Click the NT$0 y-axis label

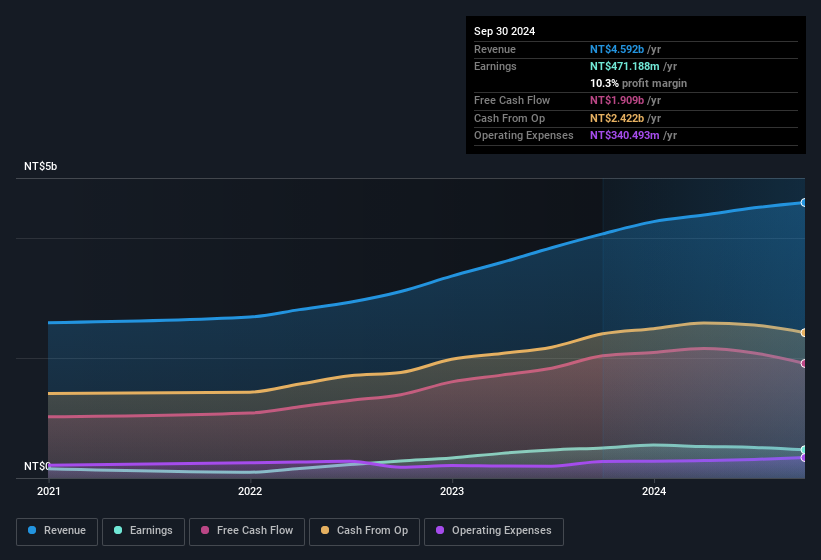[x=37, y=466]
